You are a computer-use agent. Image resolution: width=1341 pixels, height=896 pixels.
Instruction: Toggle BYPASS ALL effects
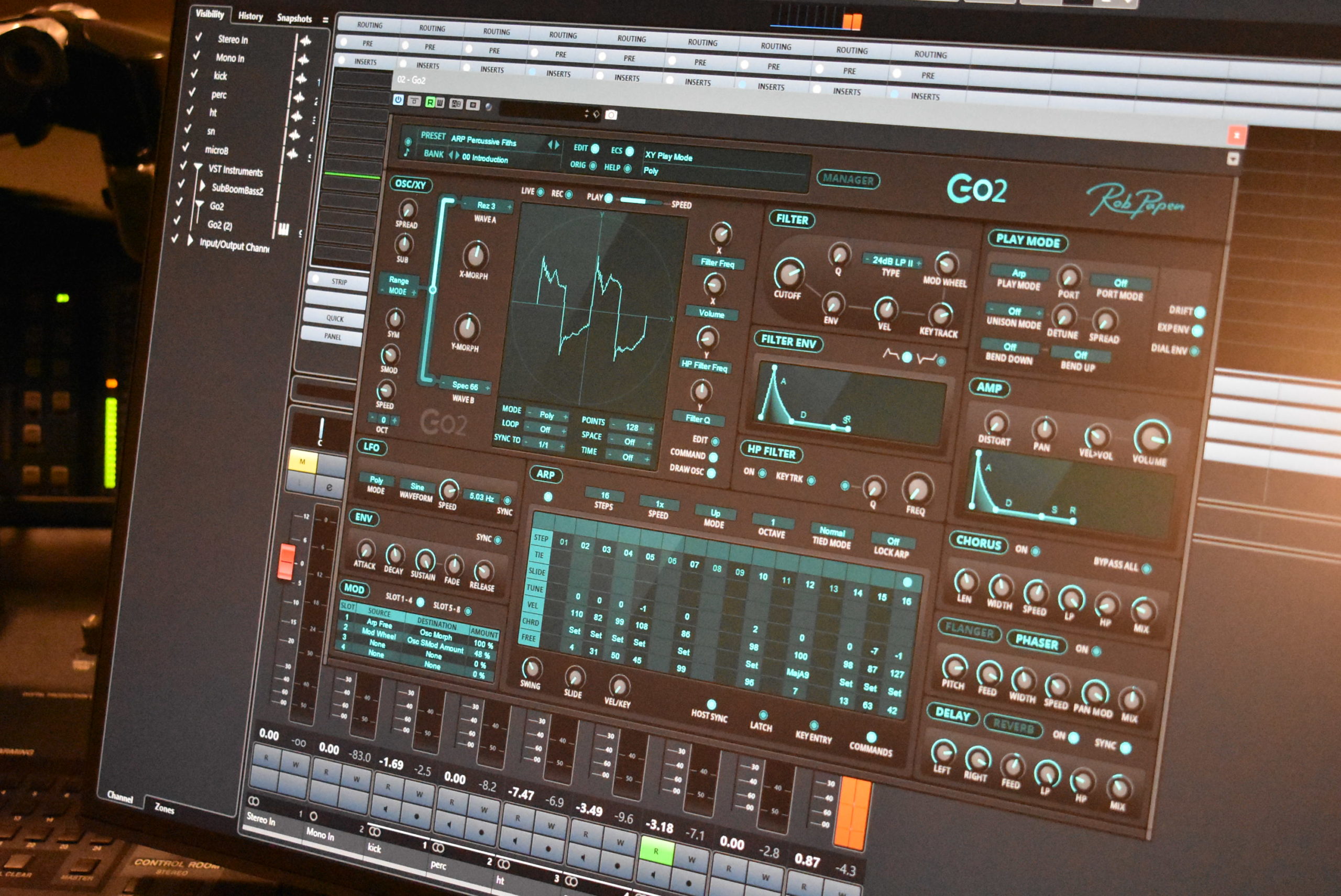point(1146,569)
